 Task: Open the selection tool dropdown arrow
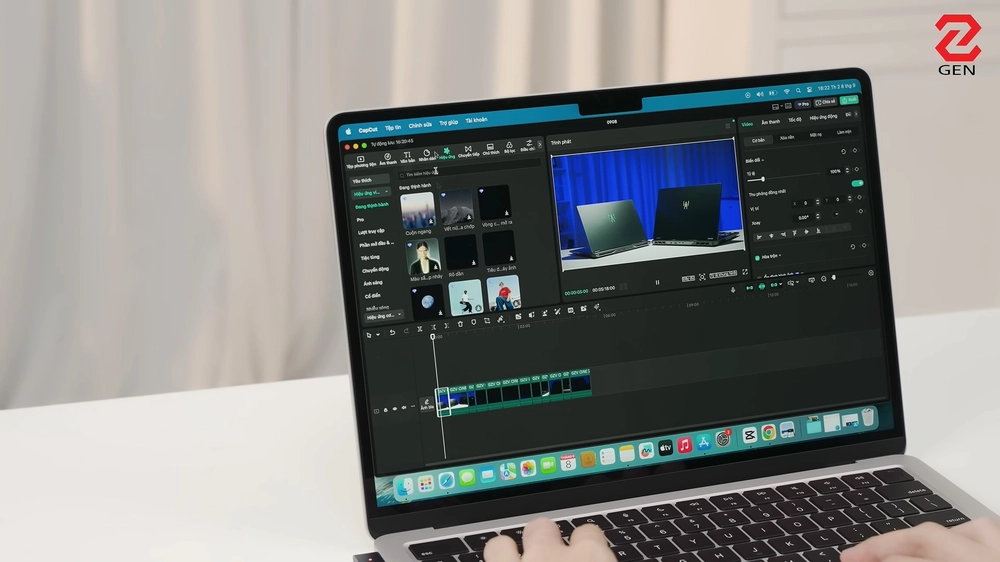(x=378, y=335)
